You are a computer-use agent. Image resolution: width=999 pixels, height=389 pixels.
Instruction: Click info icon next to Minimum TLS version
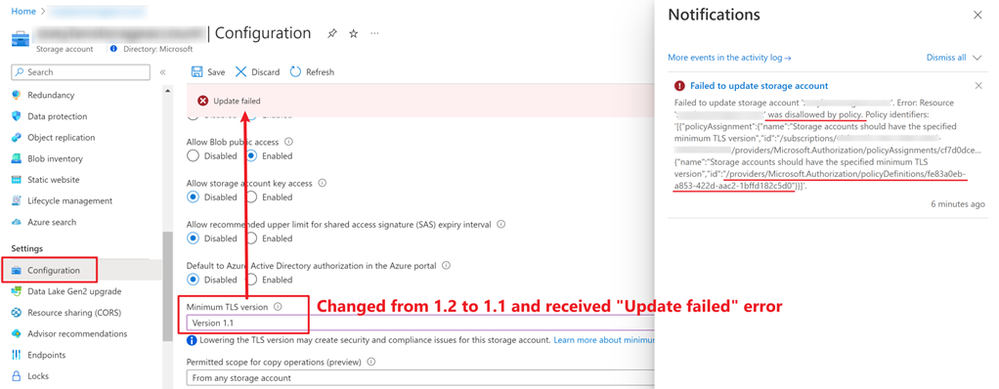277,306
